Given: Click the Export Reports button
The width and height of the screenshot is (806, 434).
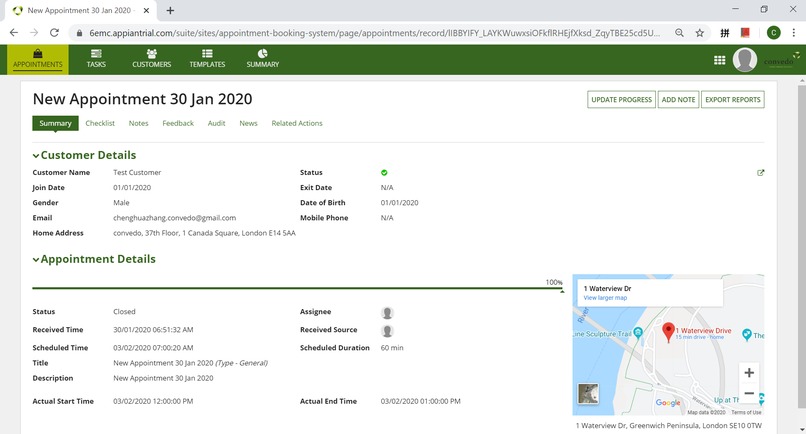Looking at the screenshot, I should pos(732,100).
